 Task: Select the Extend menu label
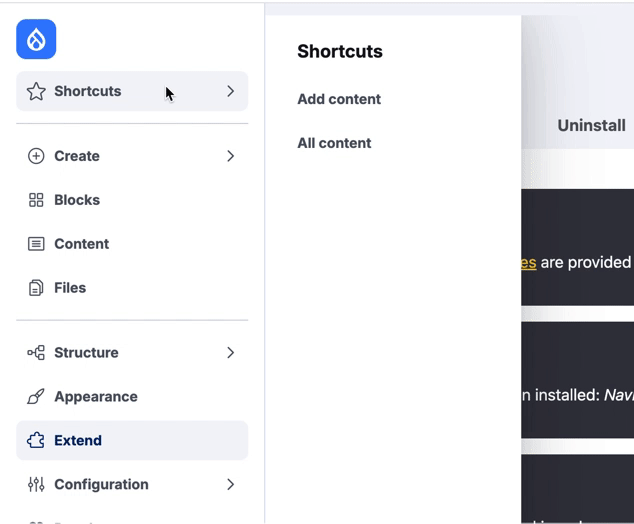pyautogui.click(x=78, y=441)
